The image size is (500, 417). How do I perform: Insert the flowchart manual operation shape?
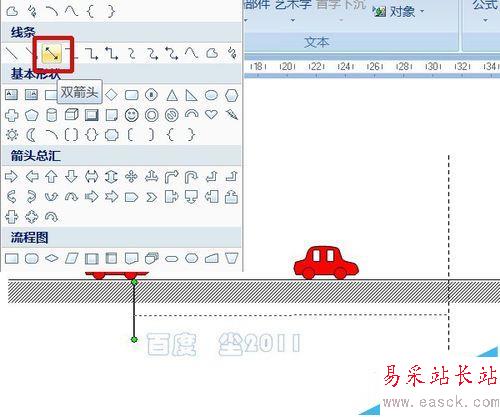[232, 258]
